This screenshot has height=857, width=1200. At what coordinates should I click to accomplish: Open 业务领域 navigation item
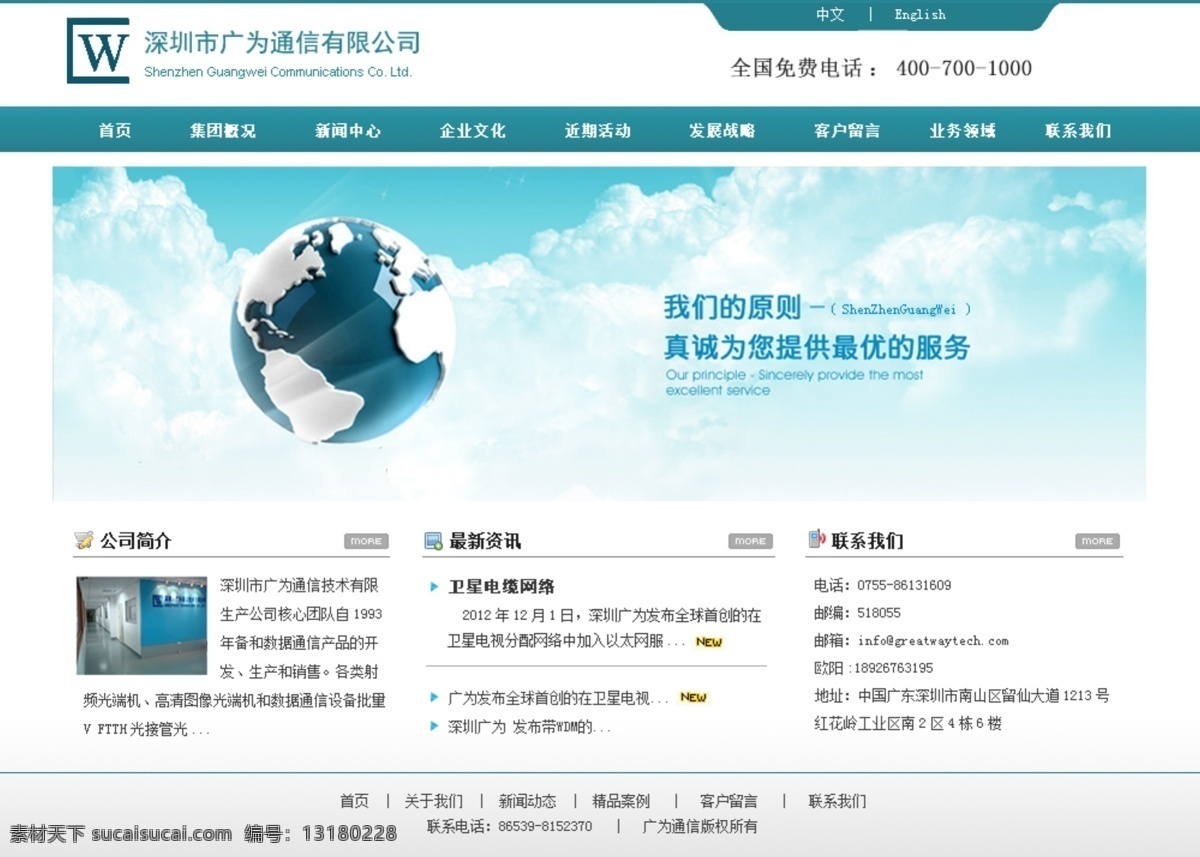[963, 130]
